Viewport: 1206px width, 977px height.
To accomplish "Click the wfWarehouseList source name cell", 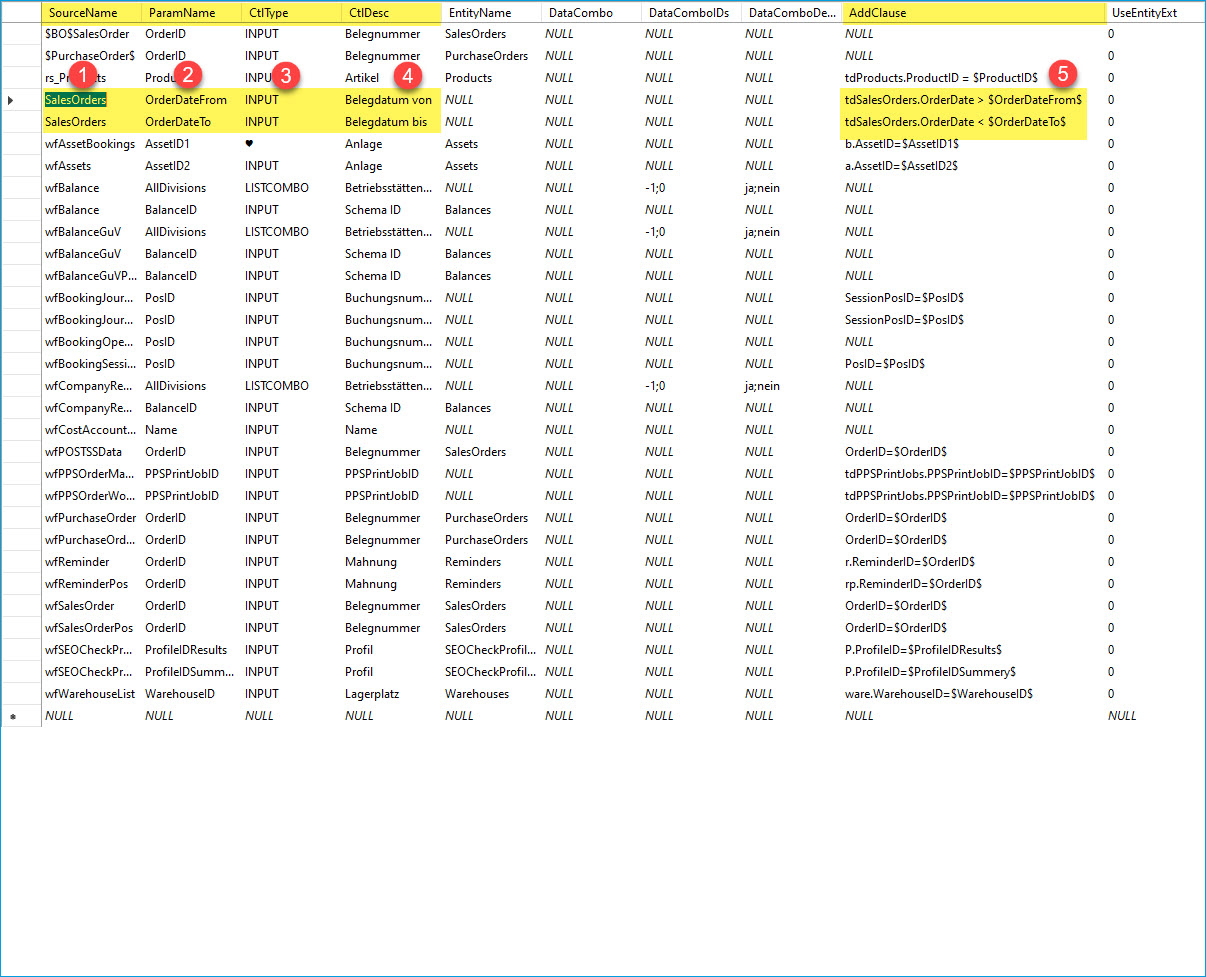I will (x=90, y=694).
